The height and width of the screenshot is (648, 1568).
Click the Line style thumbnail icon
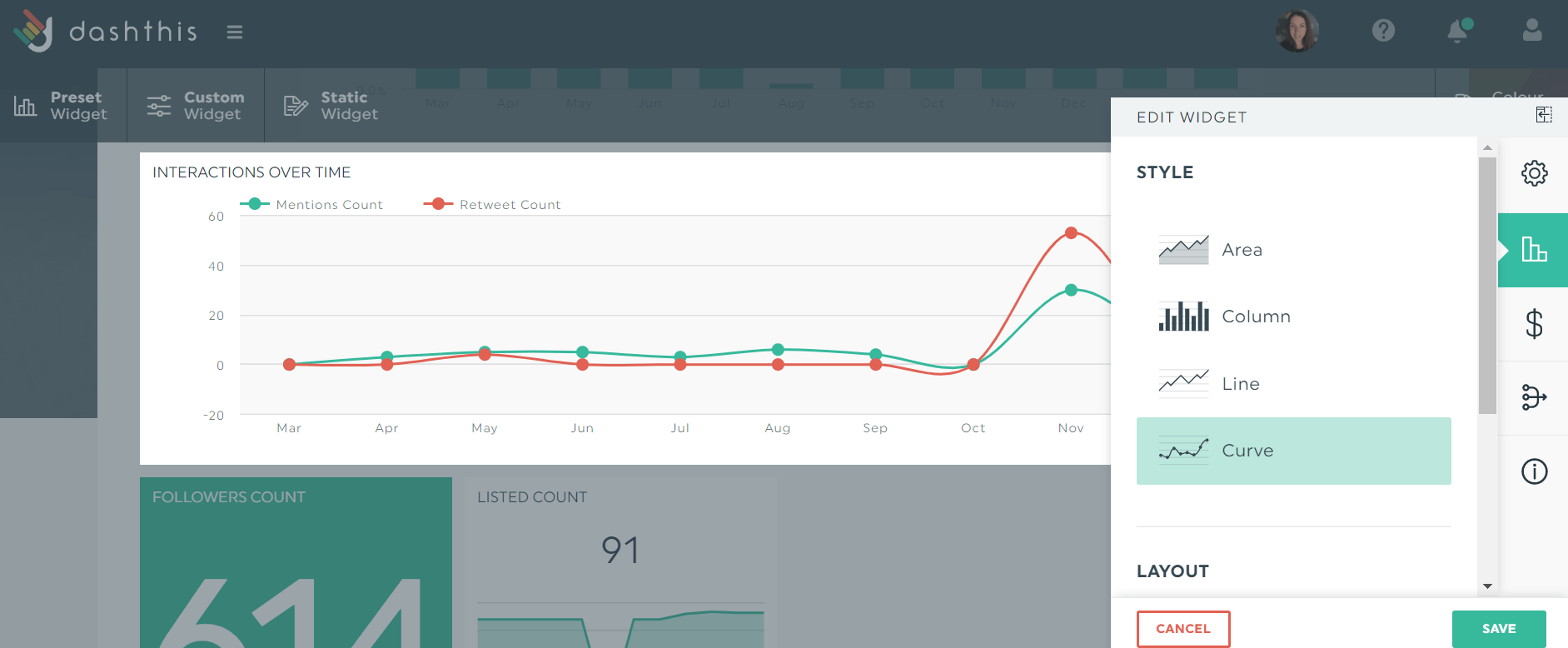coord(1183,383)
